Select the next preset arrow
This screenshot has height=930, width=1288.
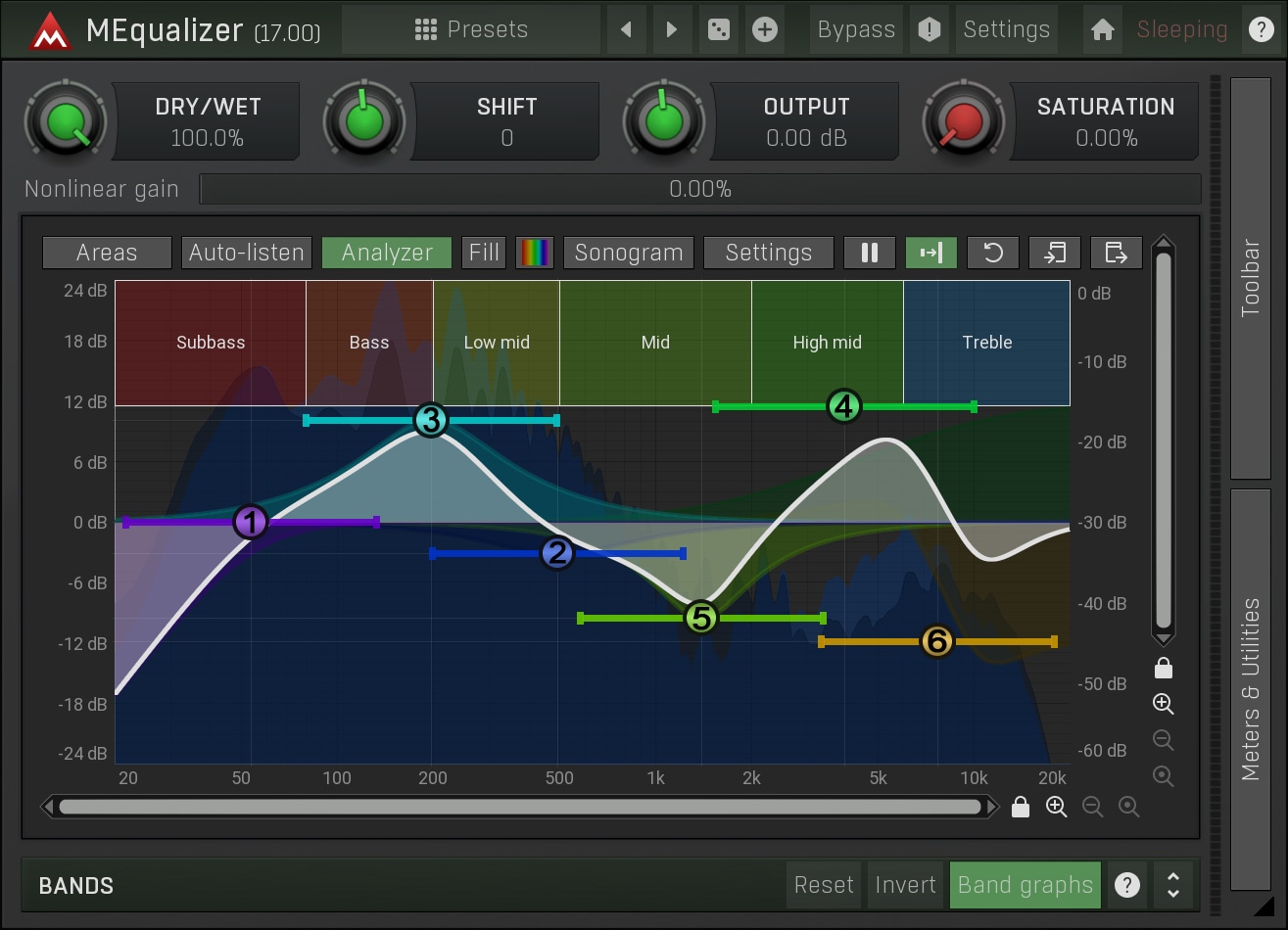pyautogui.click(x=672, y=29)
